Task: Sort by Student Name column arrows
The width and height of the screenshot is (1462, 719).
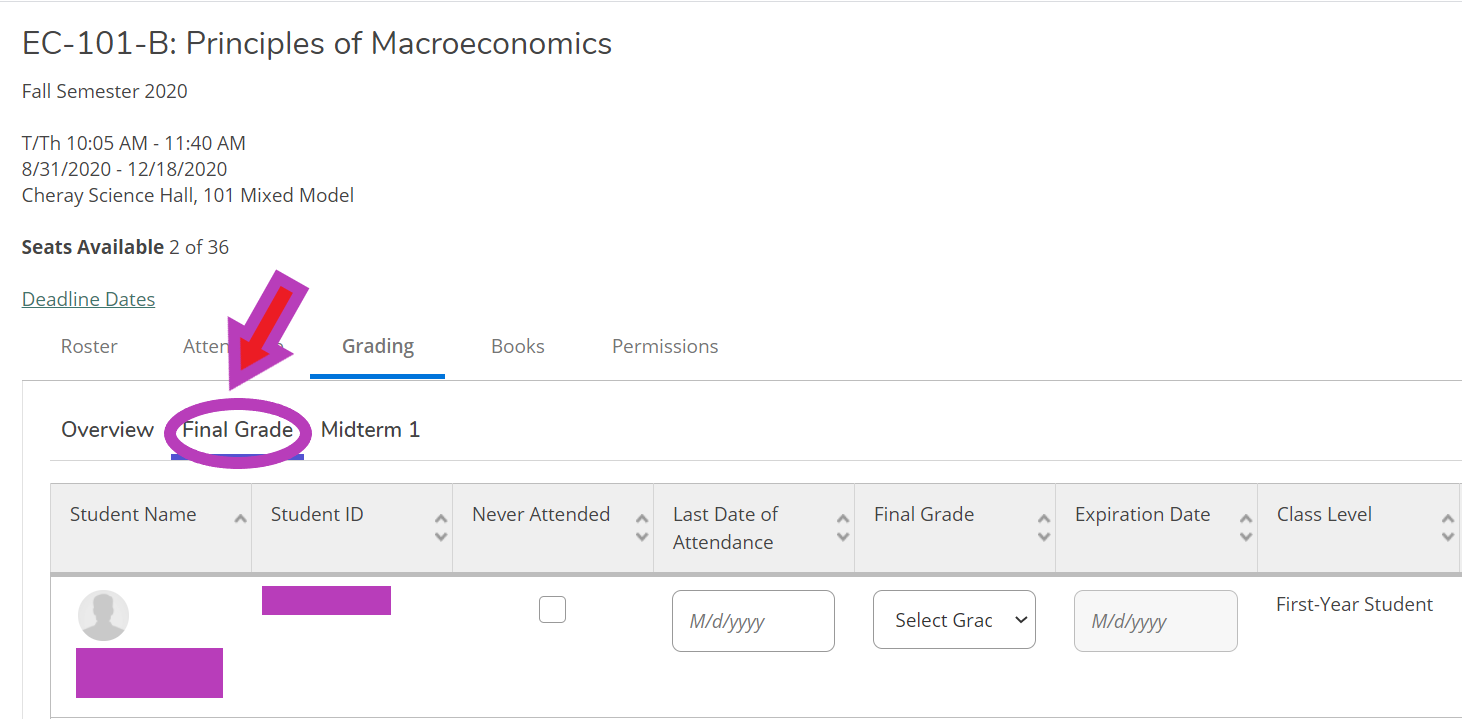Action: [240, 519]
